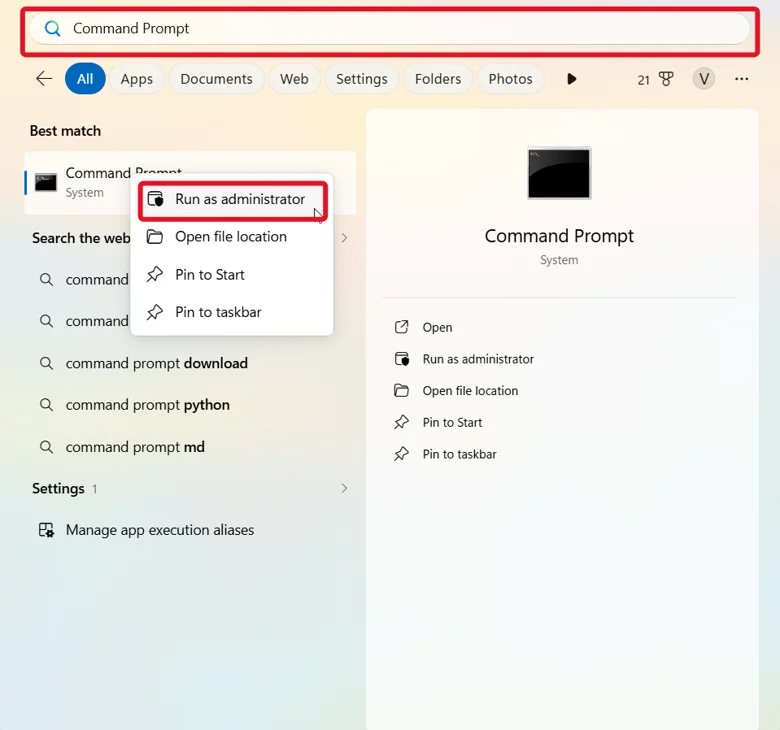The height and width of the screenshot is (730, 780).
Task: Click shield icon beside Run as administrator in right pane
Action: pos(401,359)
